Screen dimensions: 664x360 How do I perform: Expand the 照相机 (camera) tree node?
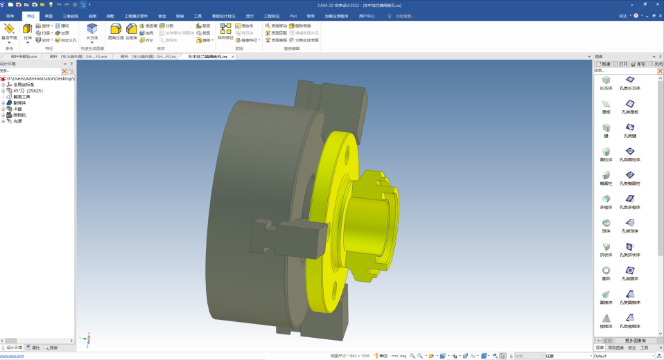[3, 115]
